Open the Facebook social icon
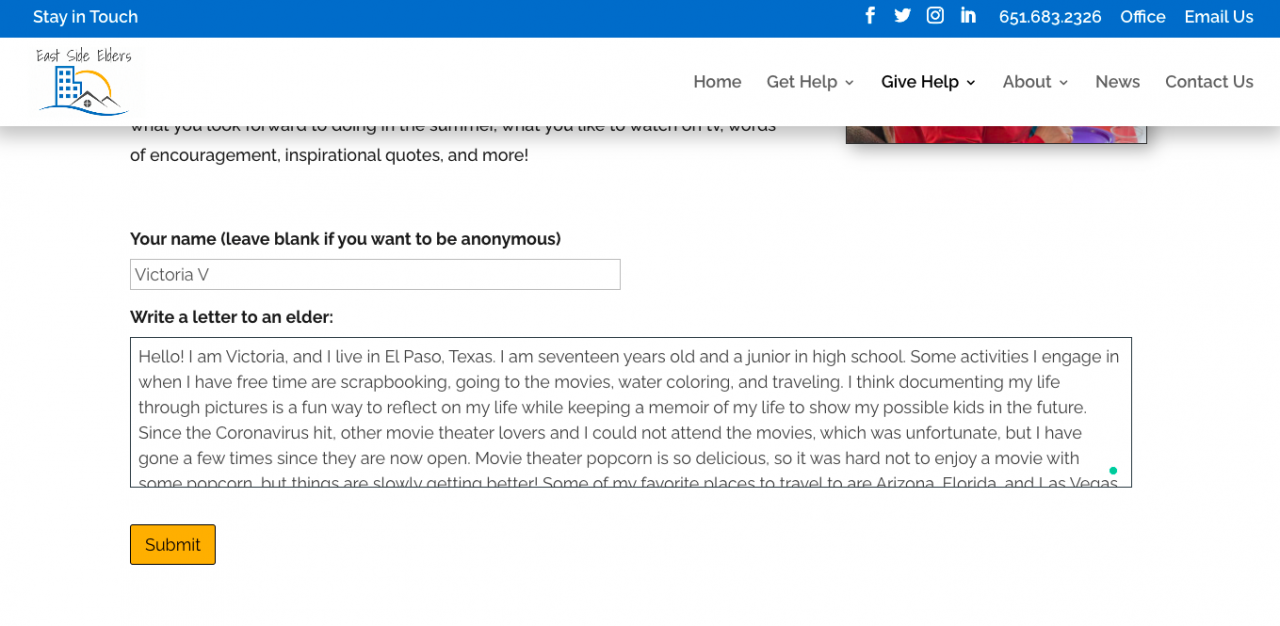The width and height of the screenshot is (1280, 626). [870, 16]
